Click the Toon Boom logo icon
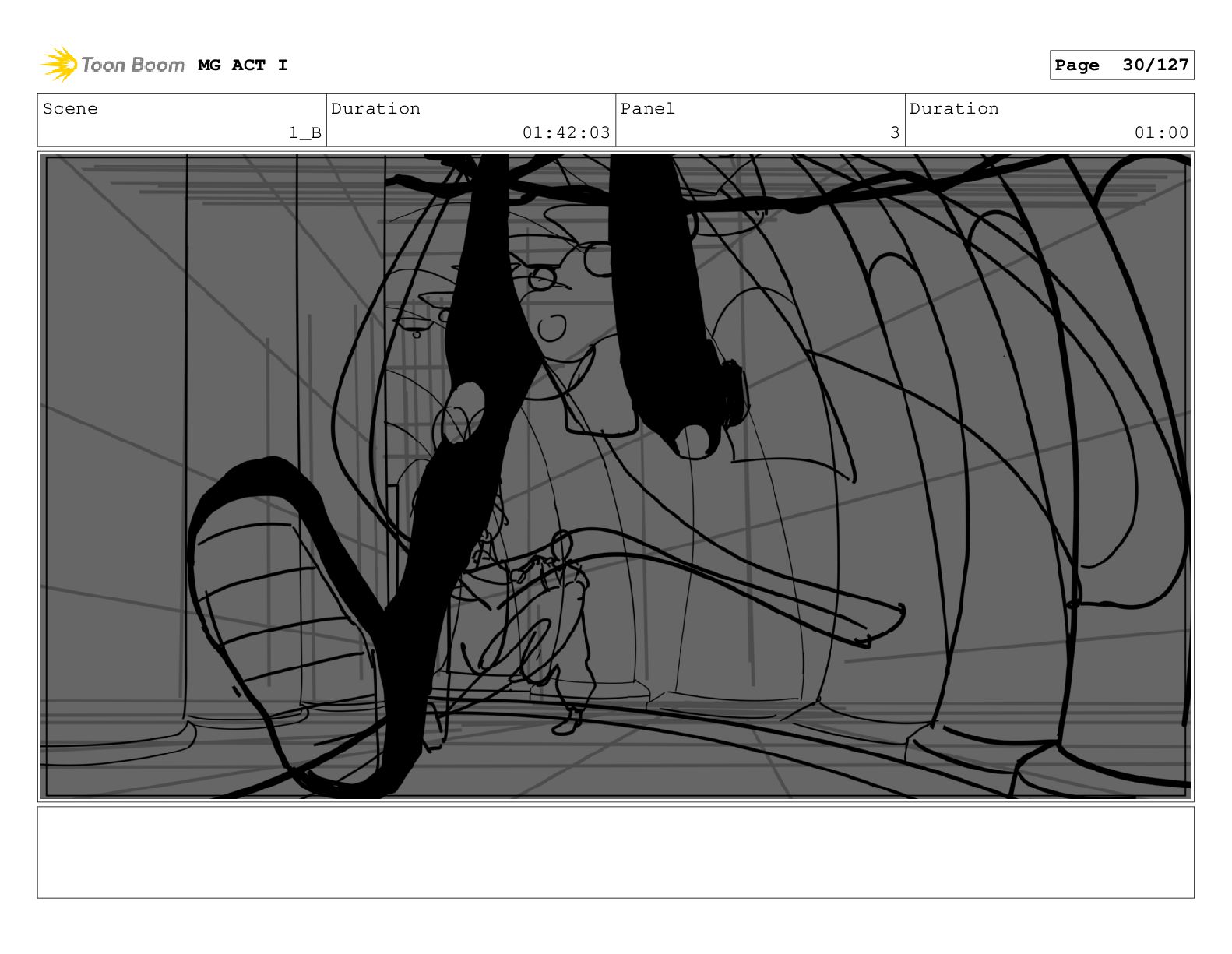Image resolution: width=1232 pixels, height=954 pixels. tap(58, 65)
